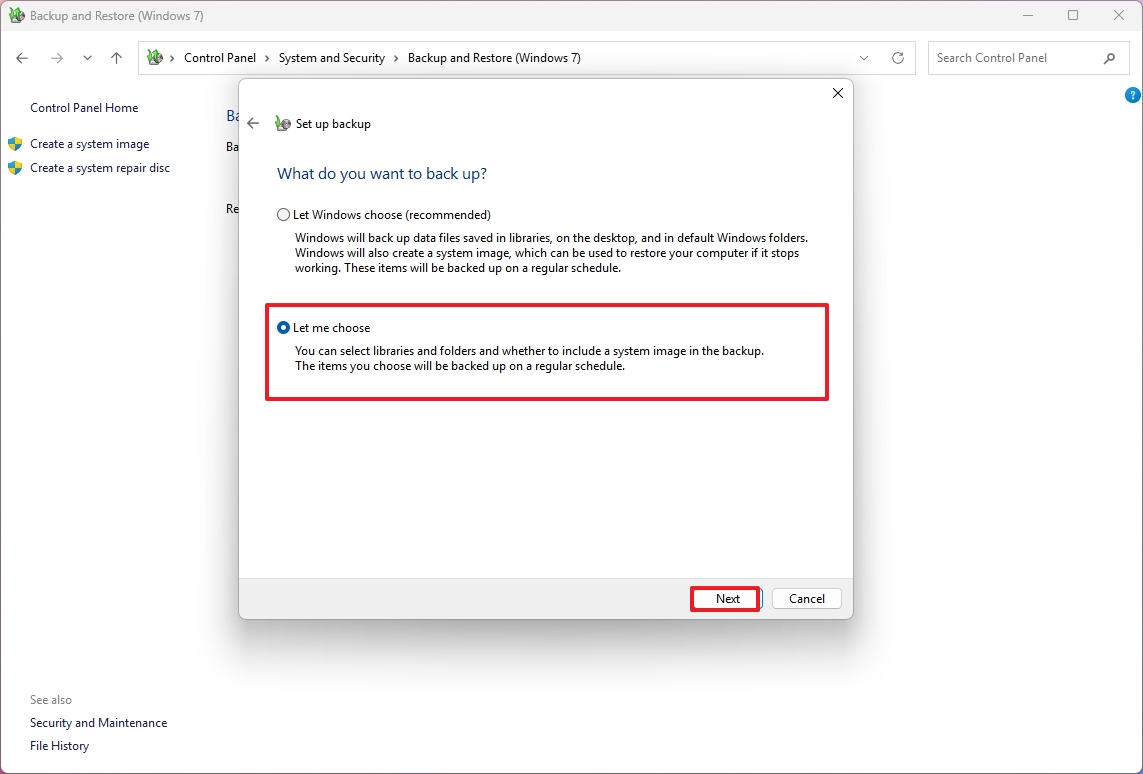Screen dimensions: 1143x774
Task: Click the address bar Backup icon
Action: [x=155, y=58]
